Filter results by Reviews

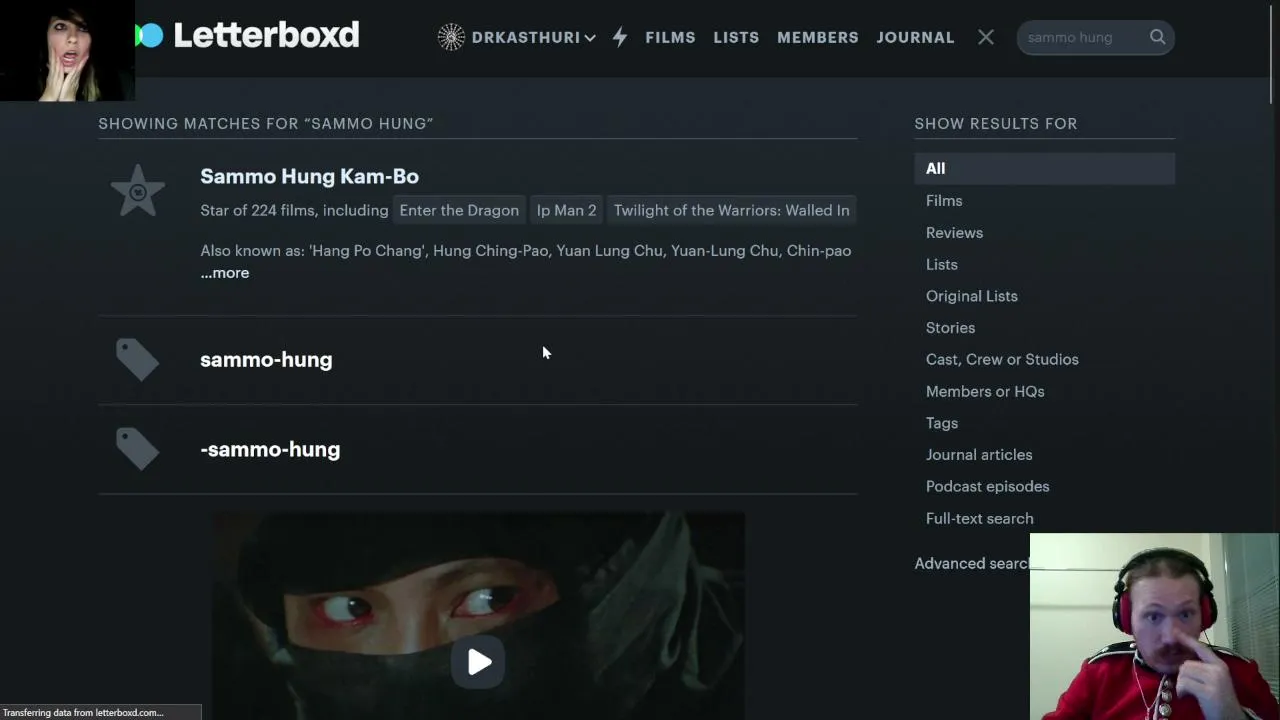(954, 233)
